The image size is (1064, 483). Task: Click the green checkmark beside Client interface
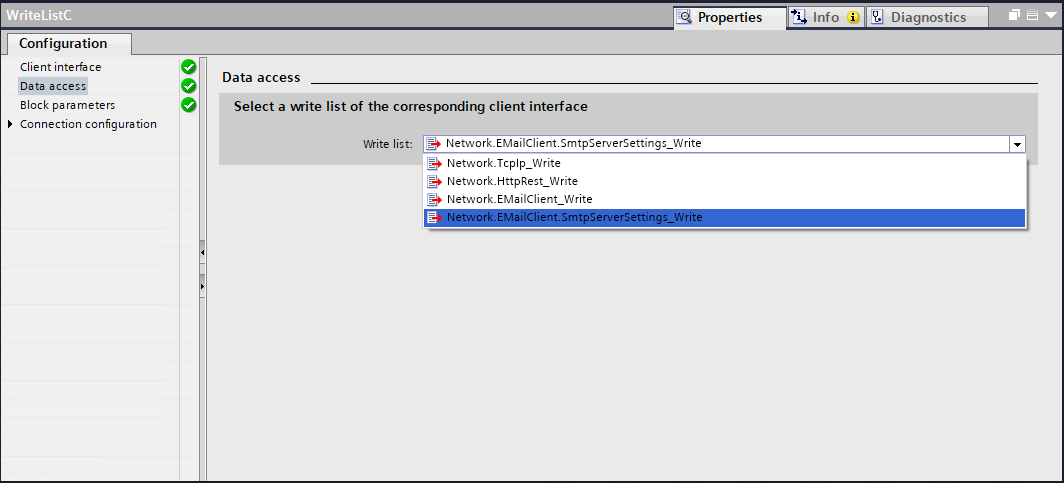[x=188, y=67]
